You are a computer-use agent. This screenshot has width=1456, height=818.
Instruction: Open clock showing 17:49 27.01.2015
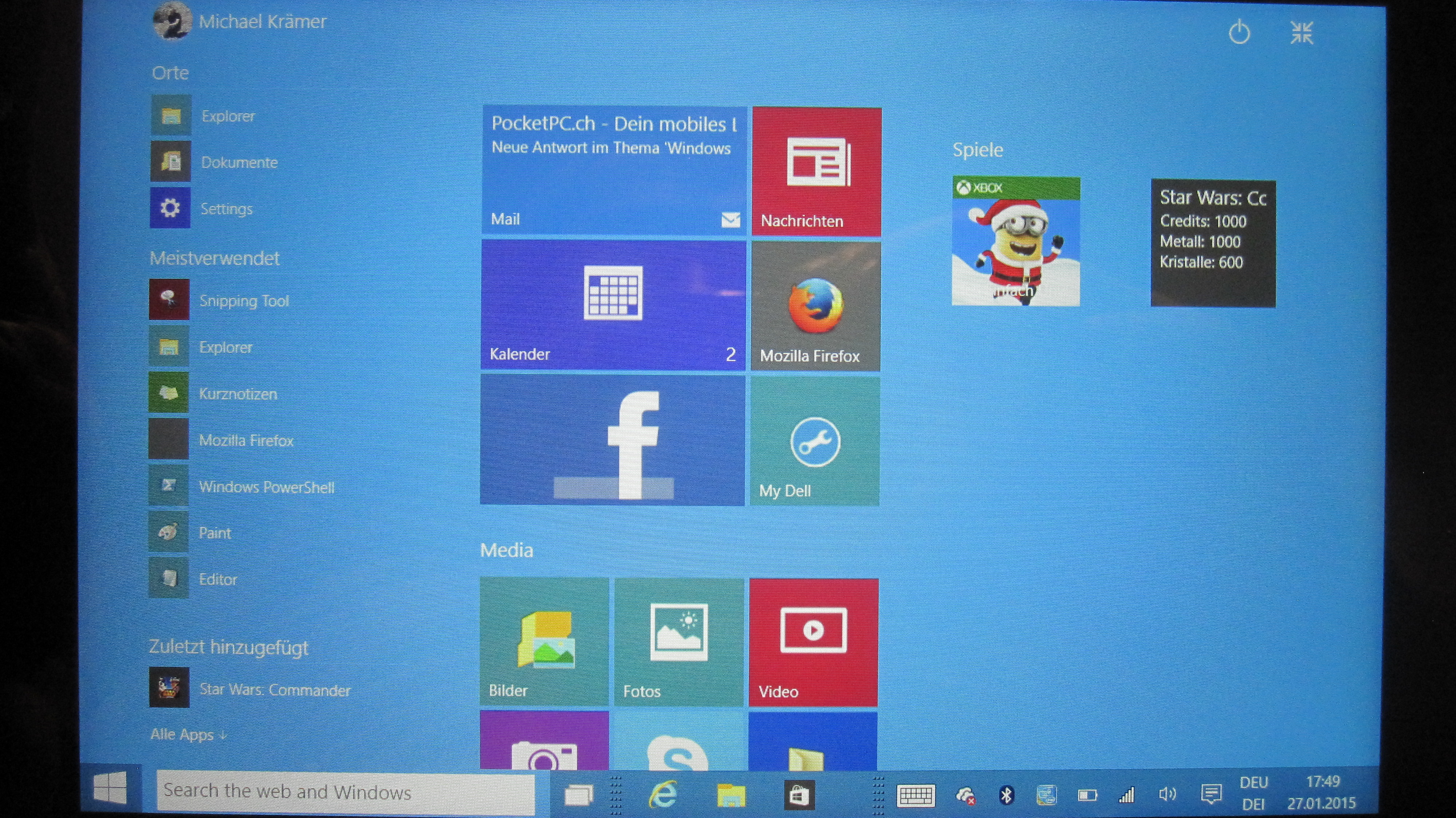coord(1322,792)
